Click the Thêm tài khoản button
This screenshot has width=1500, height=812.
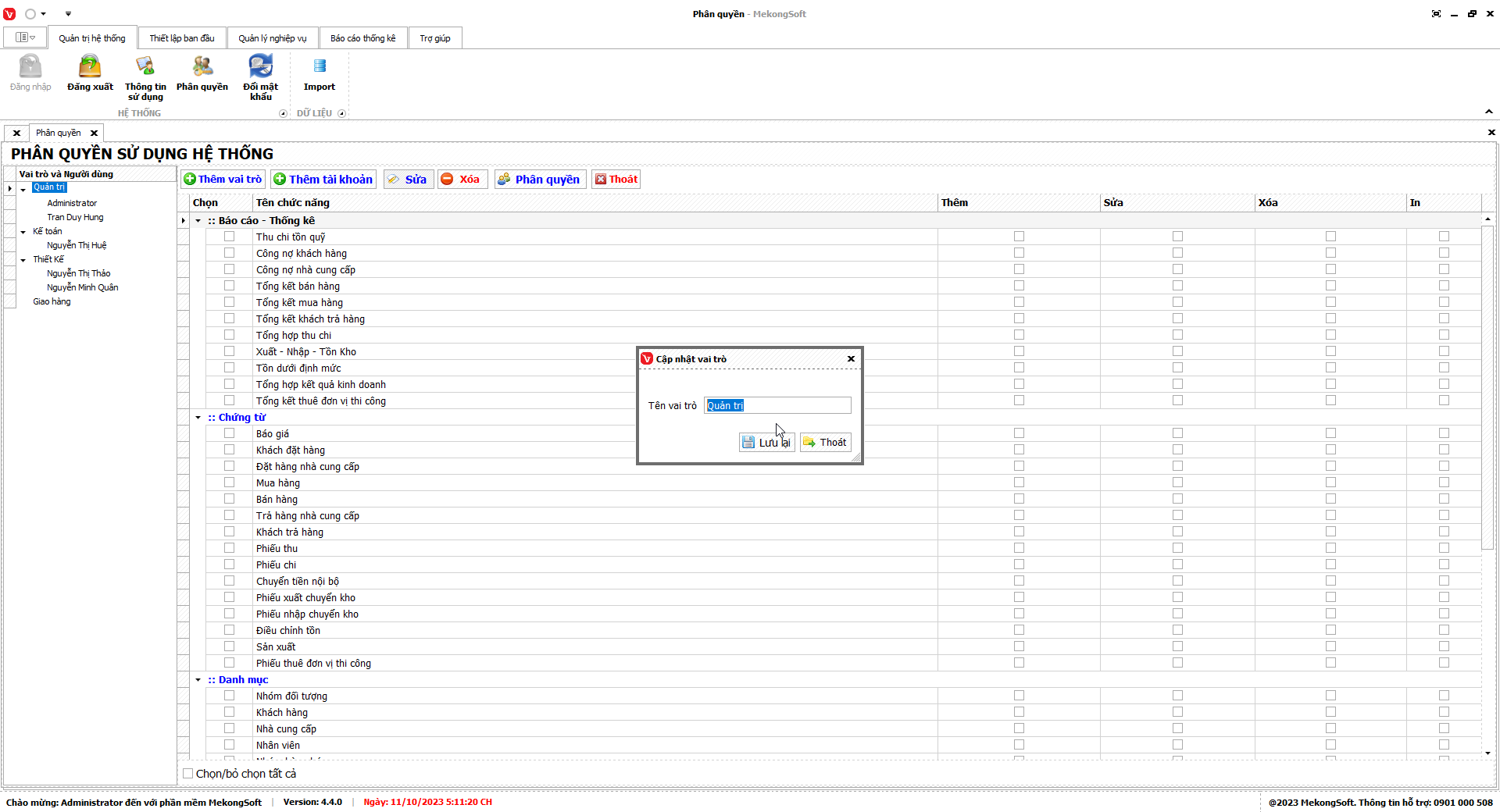[x=323, y=180]
